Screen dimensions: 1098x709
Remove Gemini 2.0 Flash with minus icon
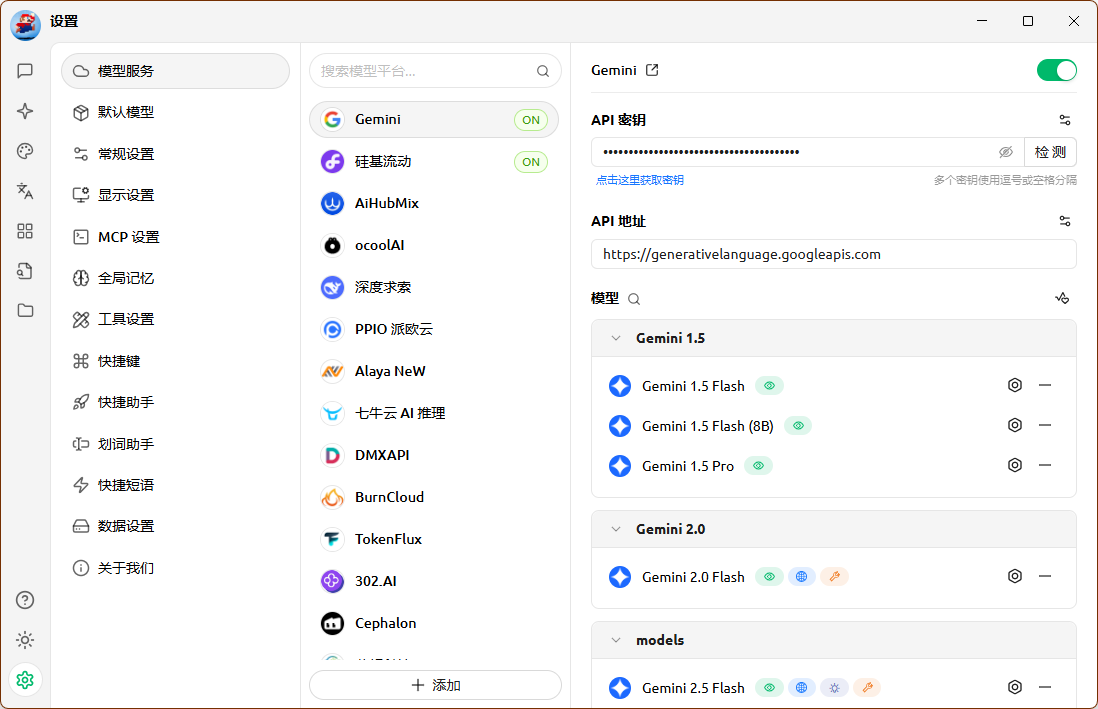pos(1045,576)
